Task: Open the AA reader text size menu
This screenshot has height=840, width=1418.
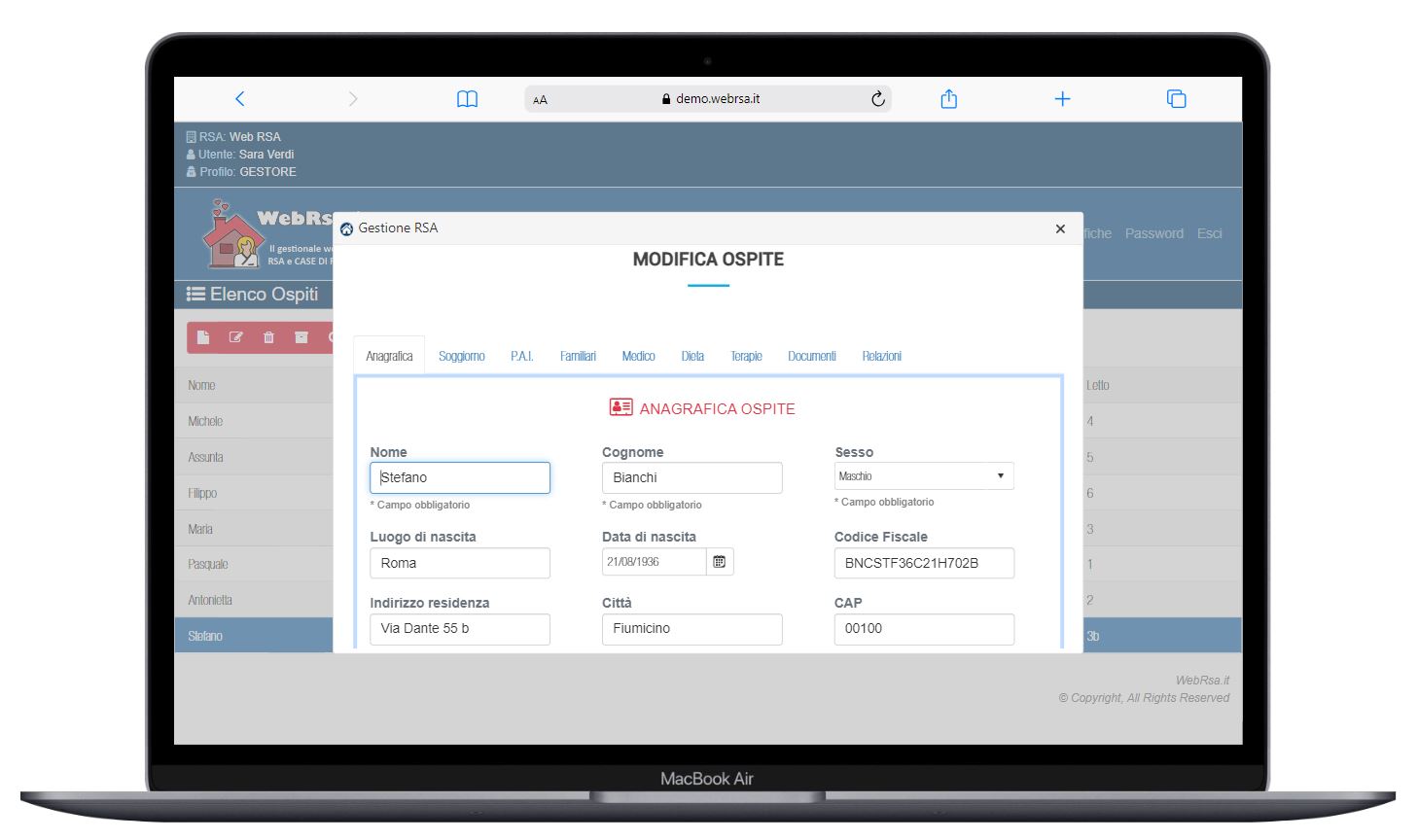Action: [x=541, y=100]
